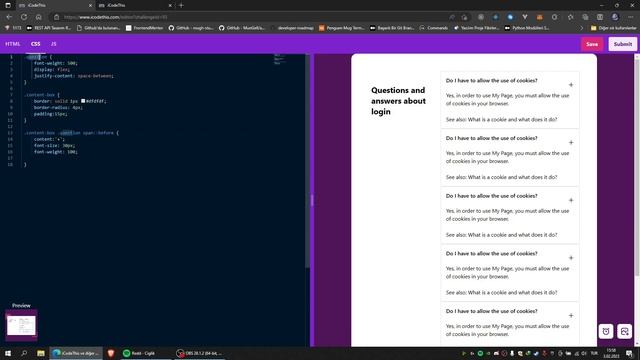Expand the third cookies question plus icon
Image resolution: width=640 pixels, height=360 pixels.
pos(571,200)
